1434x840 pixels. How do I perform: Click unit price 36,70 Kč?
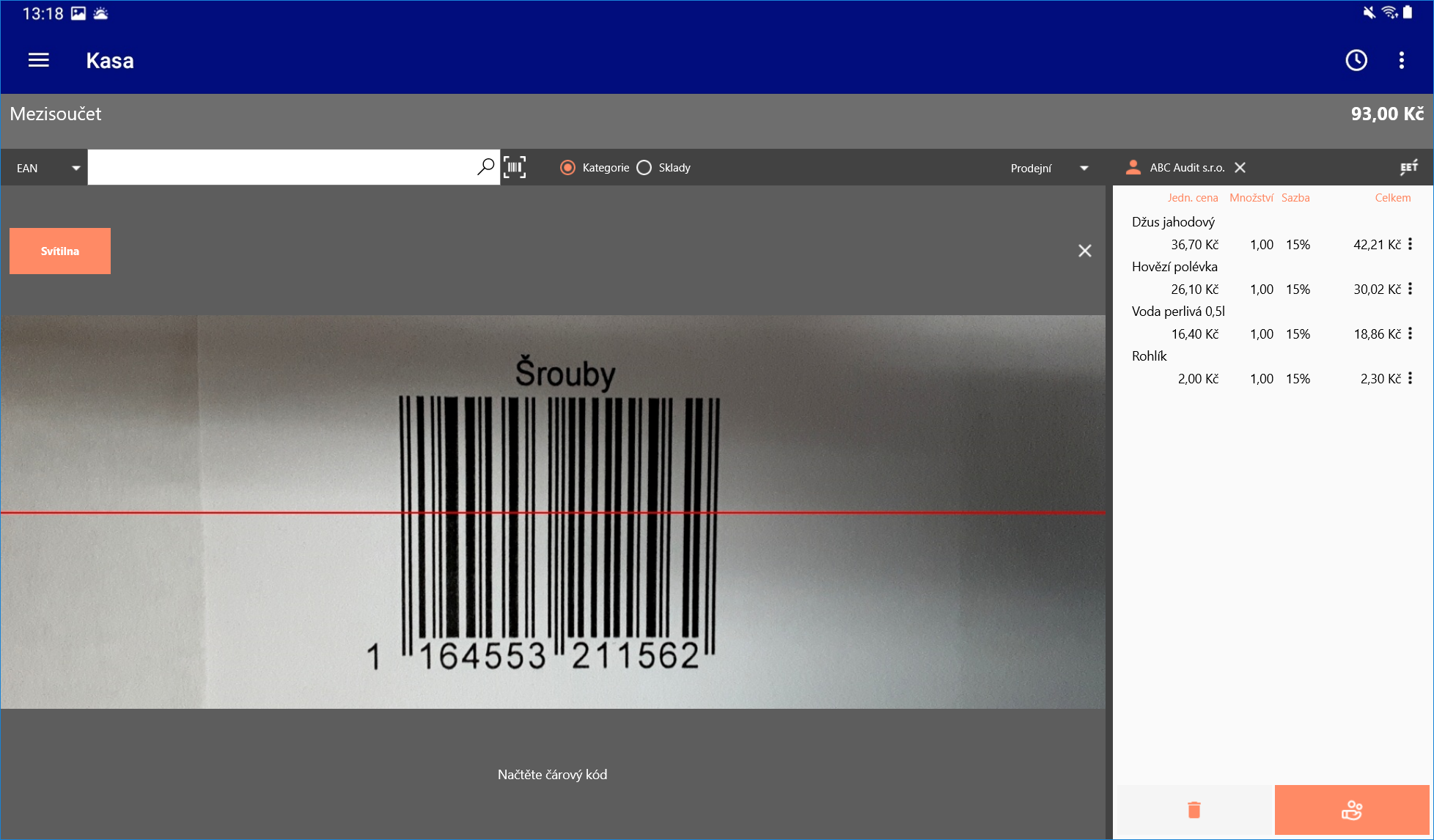[x=1194, y=244]
